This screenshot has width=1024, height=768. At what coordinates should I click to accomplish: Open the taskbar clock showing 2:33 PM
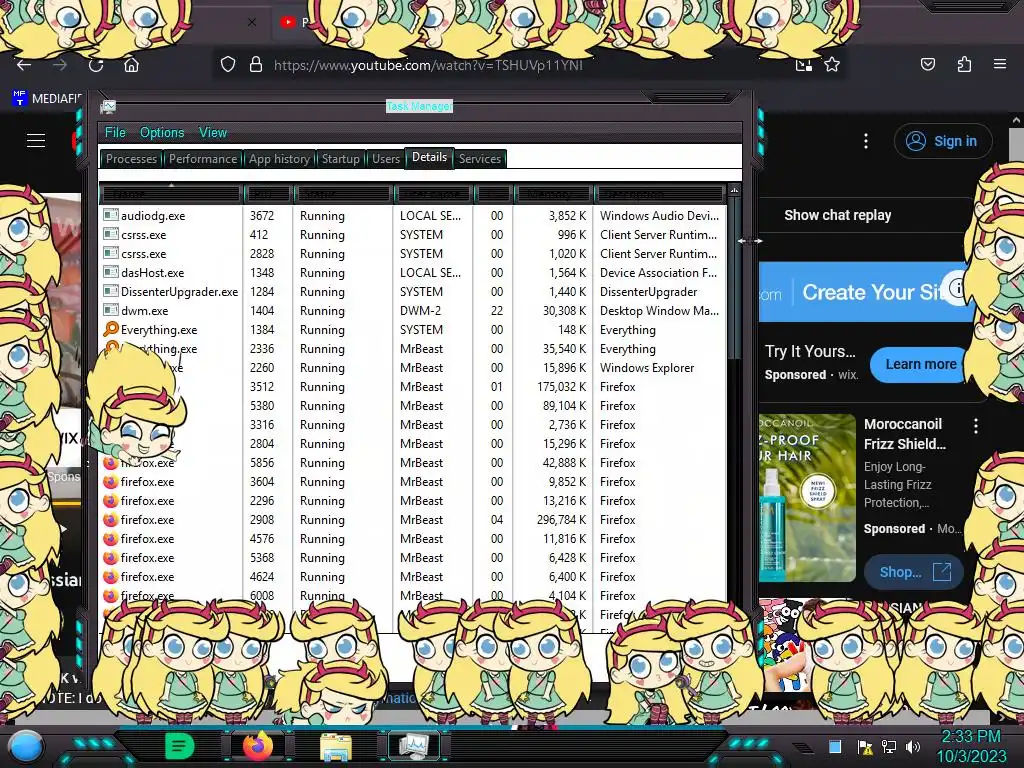[971, 746]
